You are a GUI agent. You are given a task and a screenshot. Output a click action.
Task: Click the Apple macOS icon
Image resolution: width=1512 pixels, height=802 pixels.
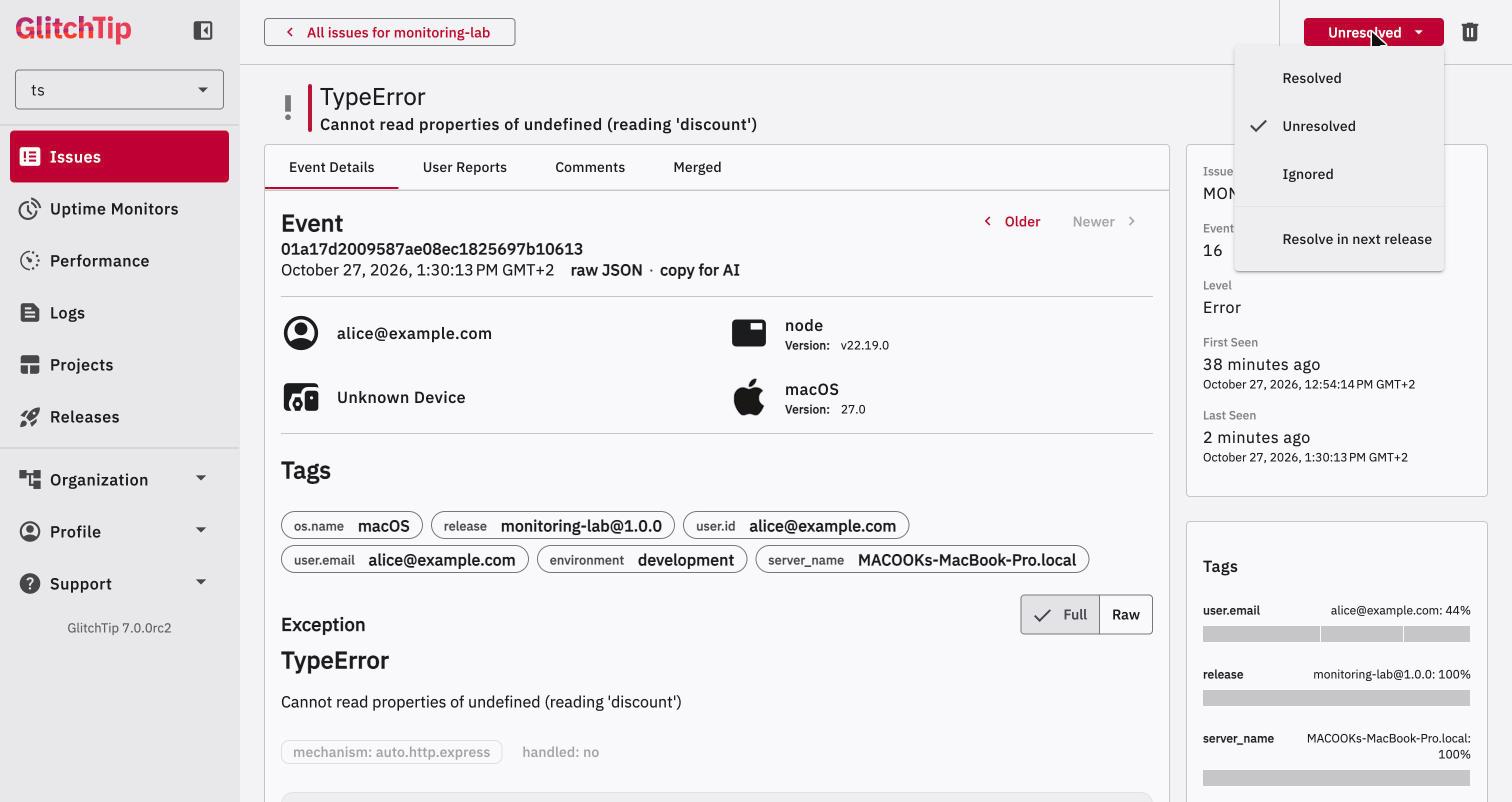click(749, 397)
